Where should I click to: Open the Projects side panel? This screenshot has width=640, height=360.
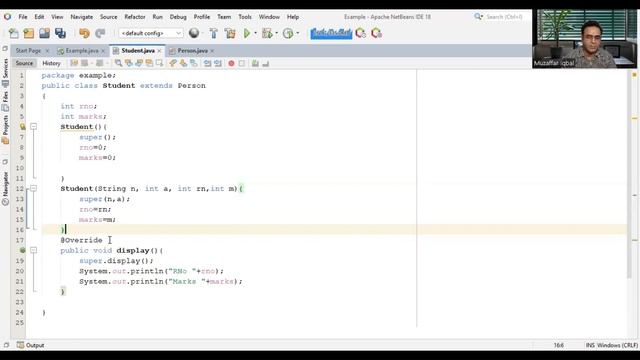pos(5,130)
